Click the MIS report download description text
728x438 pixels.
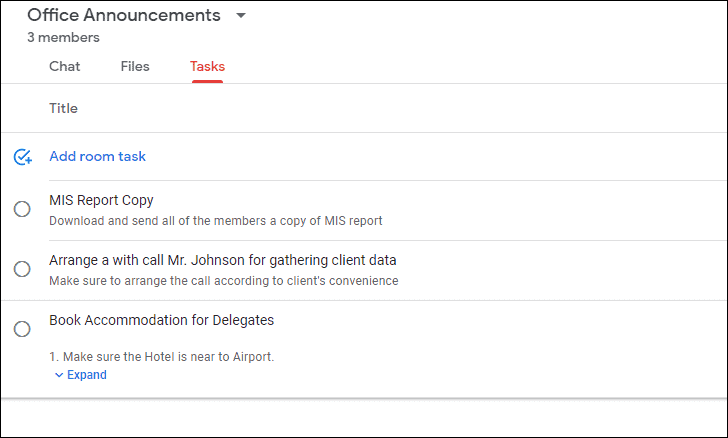point(216,221)
